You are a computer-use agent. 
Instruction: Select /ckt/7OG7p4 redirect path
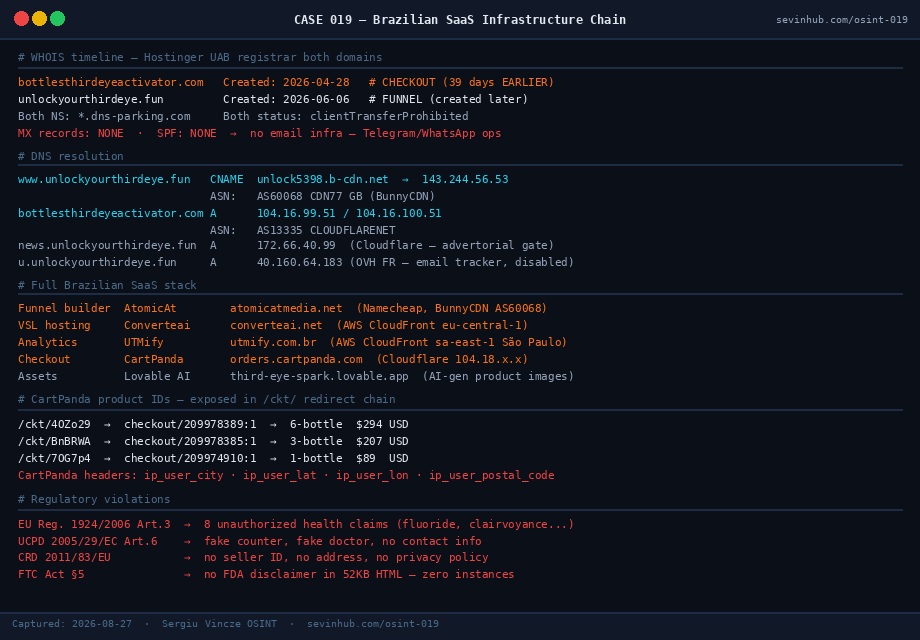(x=55, y=458)
